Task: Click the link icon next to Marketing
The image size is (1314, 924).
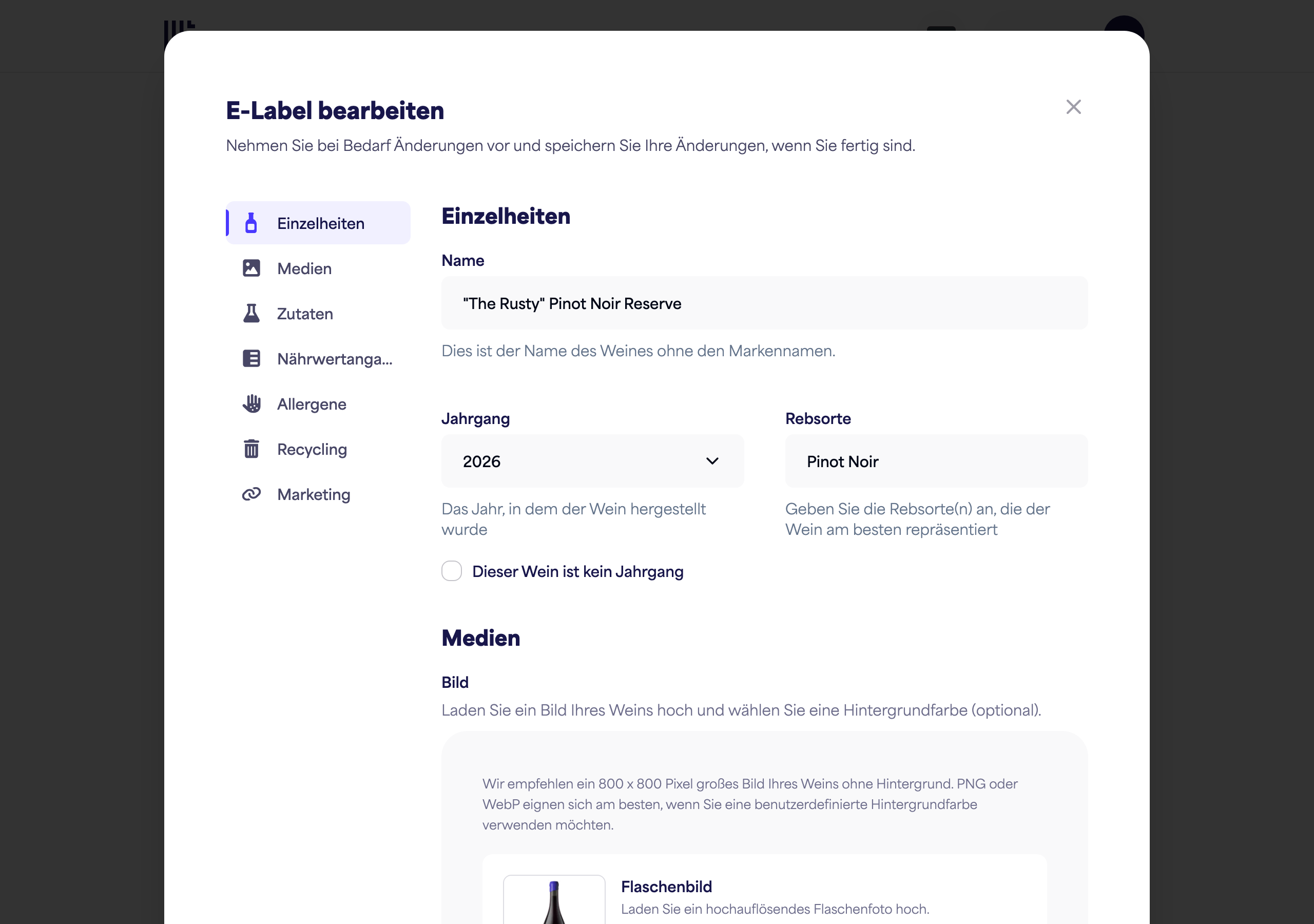Action: 251,495
